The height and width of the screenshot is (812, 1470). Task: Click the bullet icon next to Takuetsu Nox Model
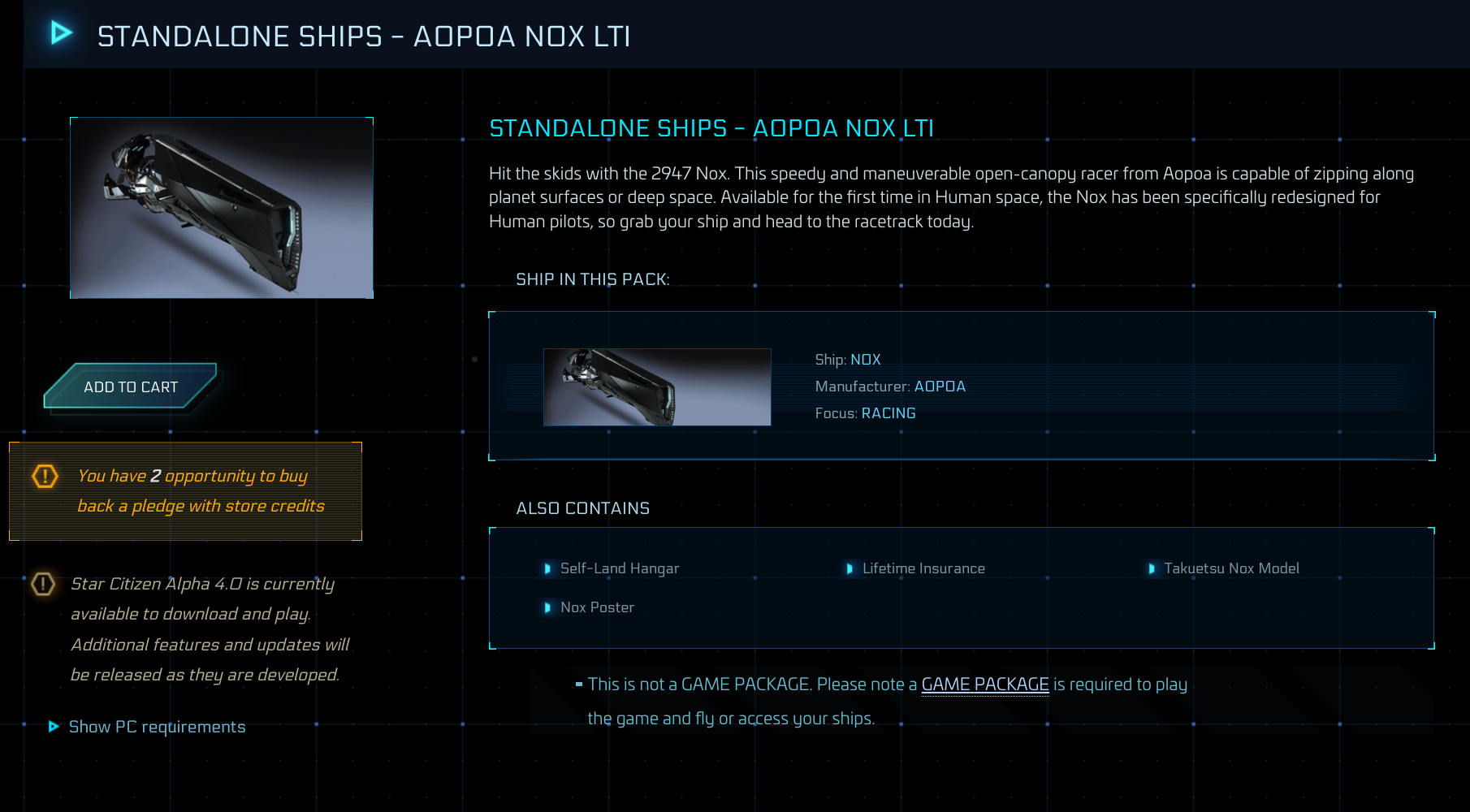pos(1152,569)
